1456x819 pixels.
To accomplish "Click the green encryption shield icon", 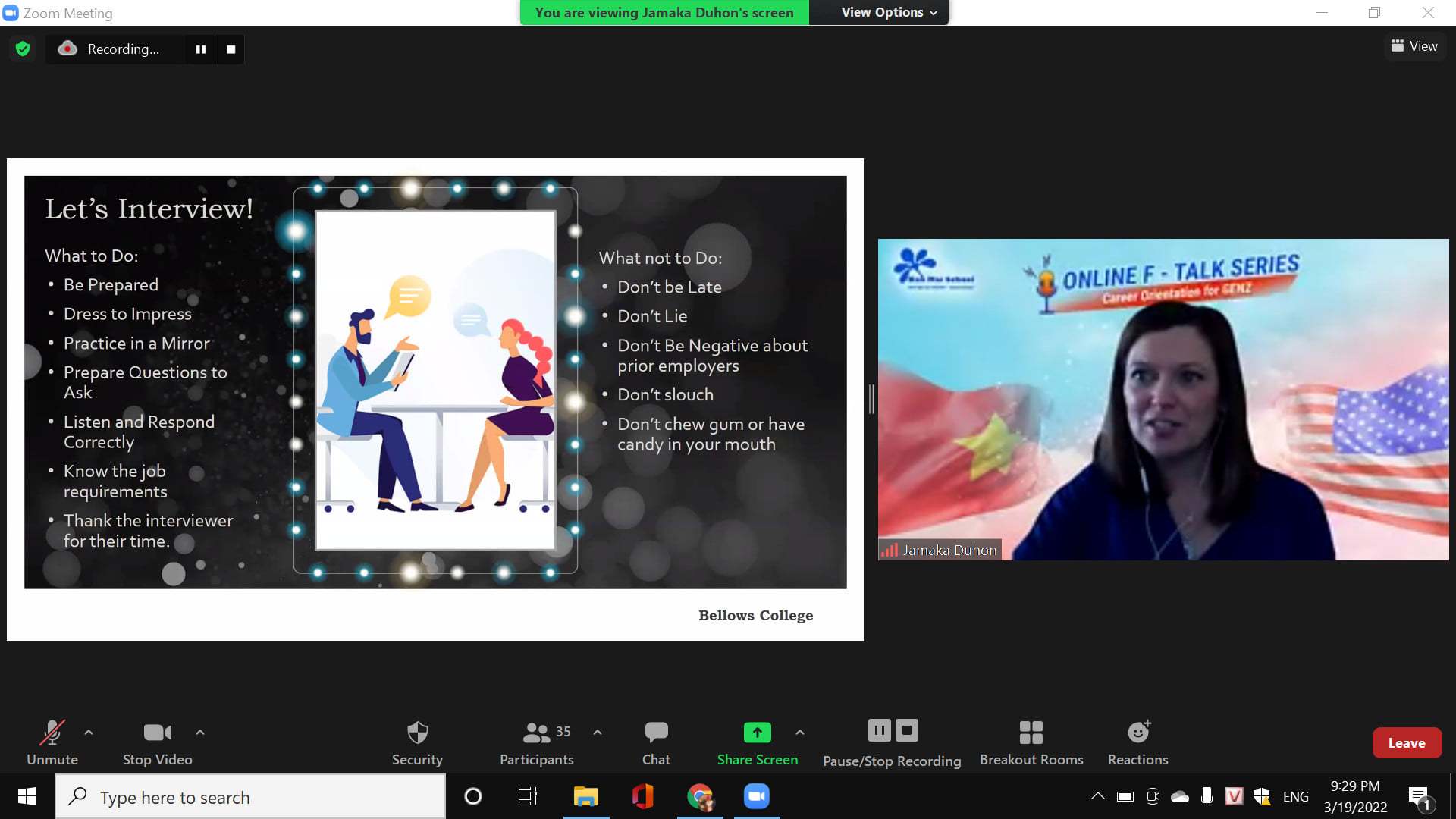I will (23, 49).
